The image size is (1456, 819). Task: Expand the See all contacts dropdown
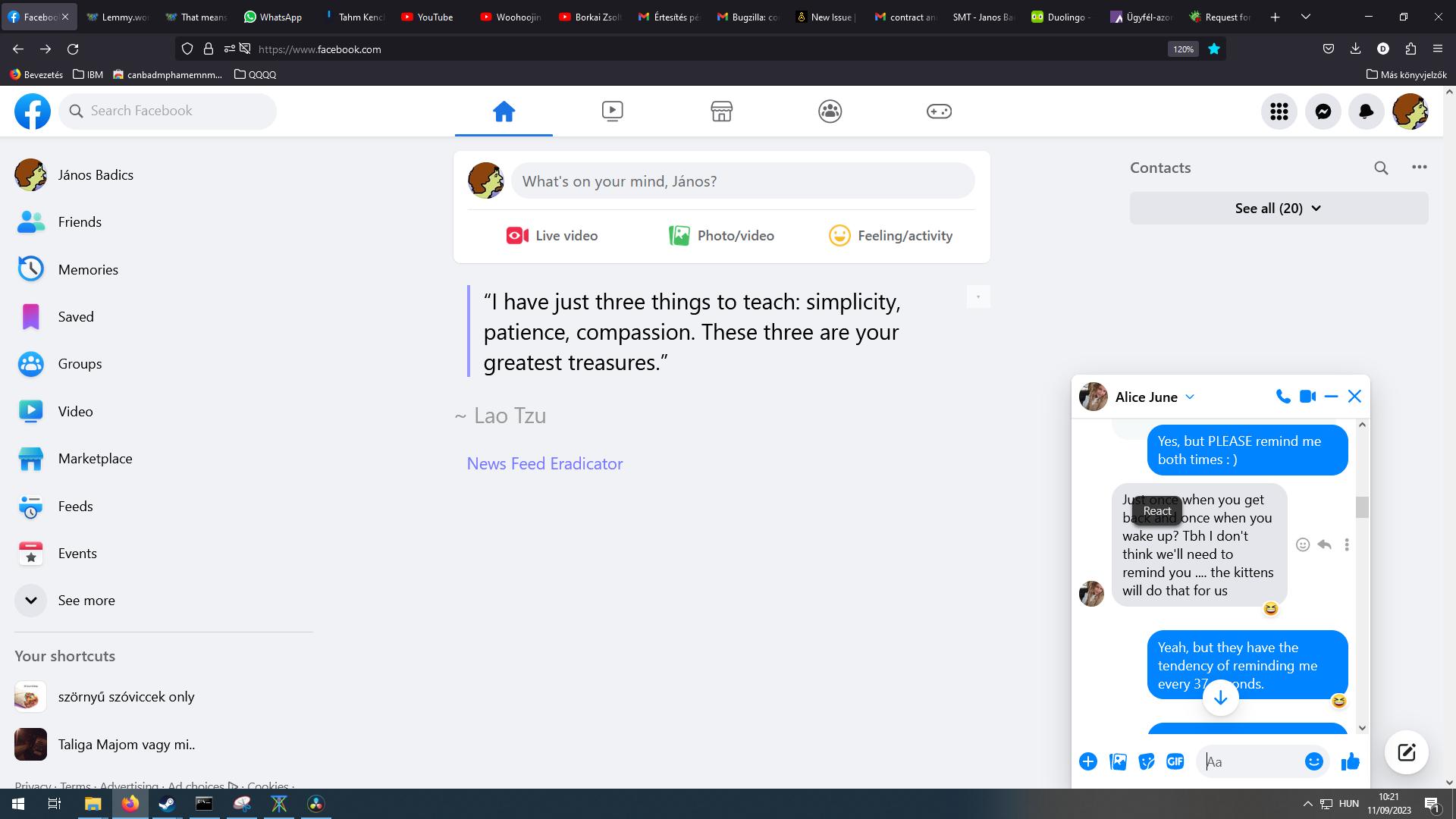(1279, 208)
